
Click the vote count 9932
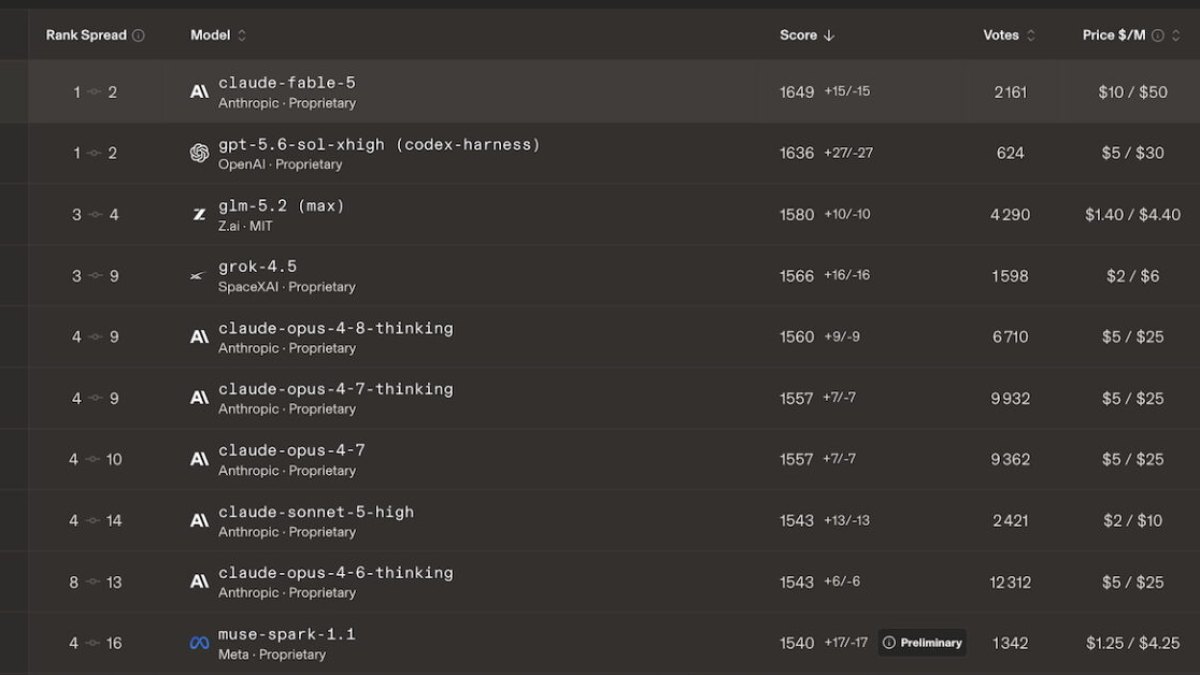click(x=1011, y=398)
